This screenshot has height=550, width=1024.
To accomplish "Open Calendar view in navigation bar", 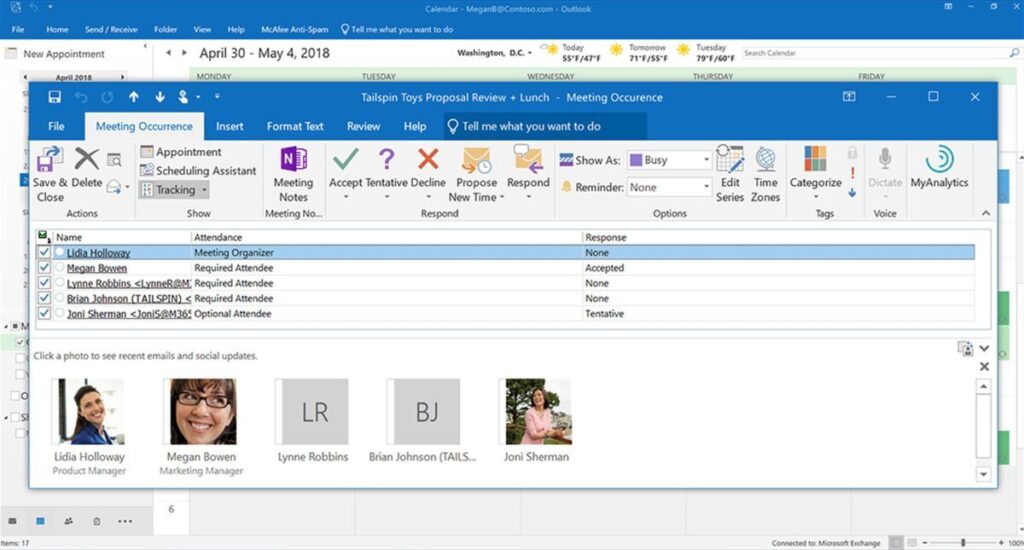I will 40,521.
